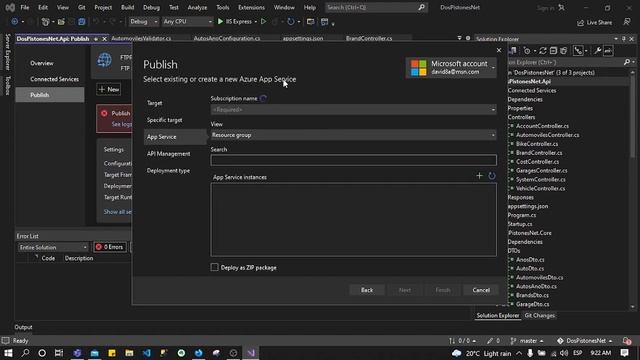The image size is (640, 360).
Task: Select API Management step in Publish wizard
Action: (169, 153)
